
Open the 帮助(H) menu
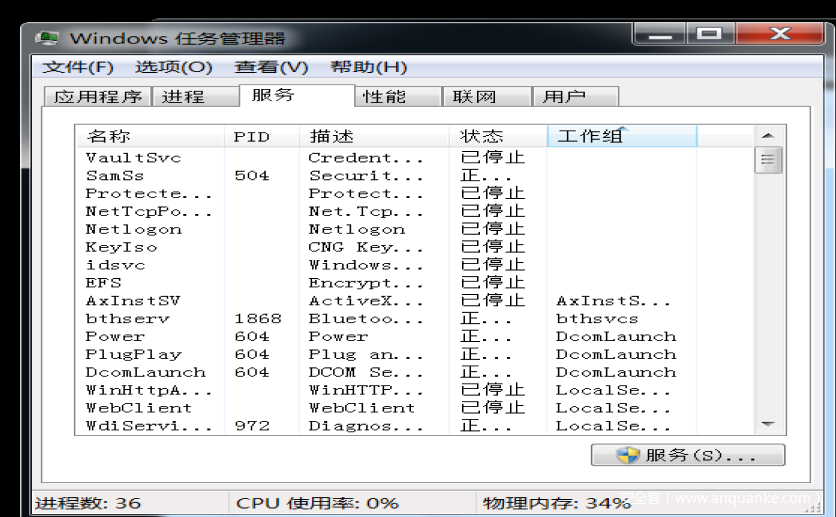[x=368, y=67]
